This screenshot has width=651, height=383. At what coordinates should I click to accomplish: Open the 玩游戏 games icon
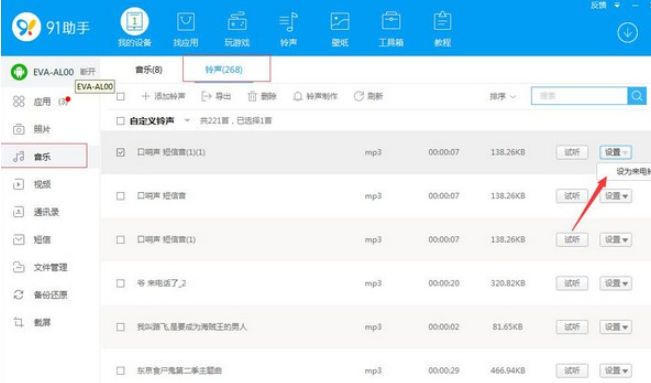click(237, 28)
